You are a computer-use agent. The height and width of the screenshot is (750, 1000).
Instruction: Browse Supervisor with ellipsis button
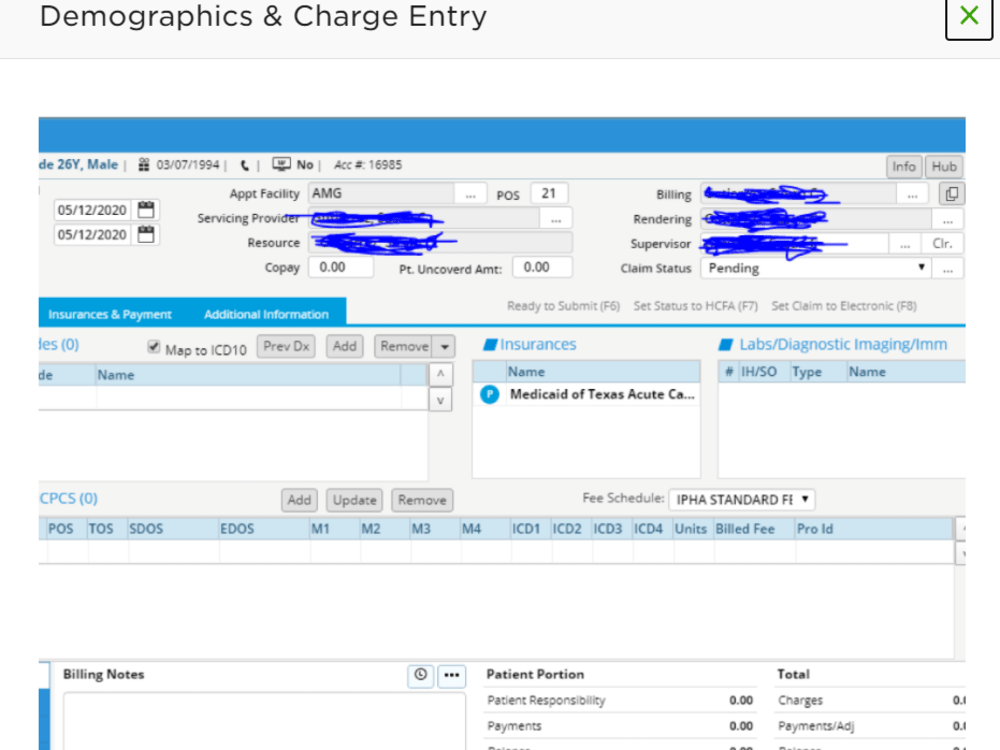tap(905, 244)
